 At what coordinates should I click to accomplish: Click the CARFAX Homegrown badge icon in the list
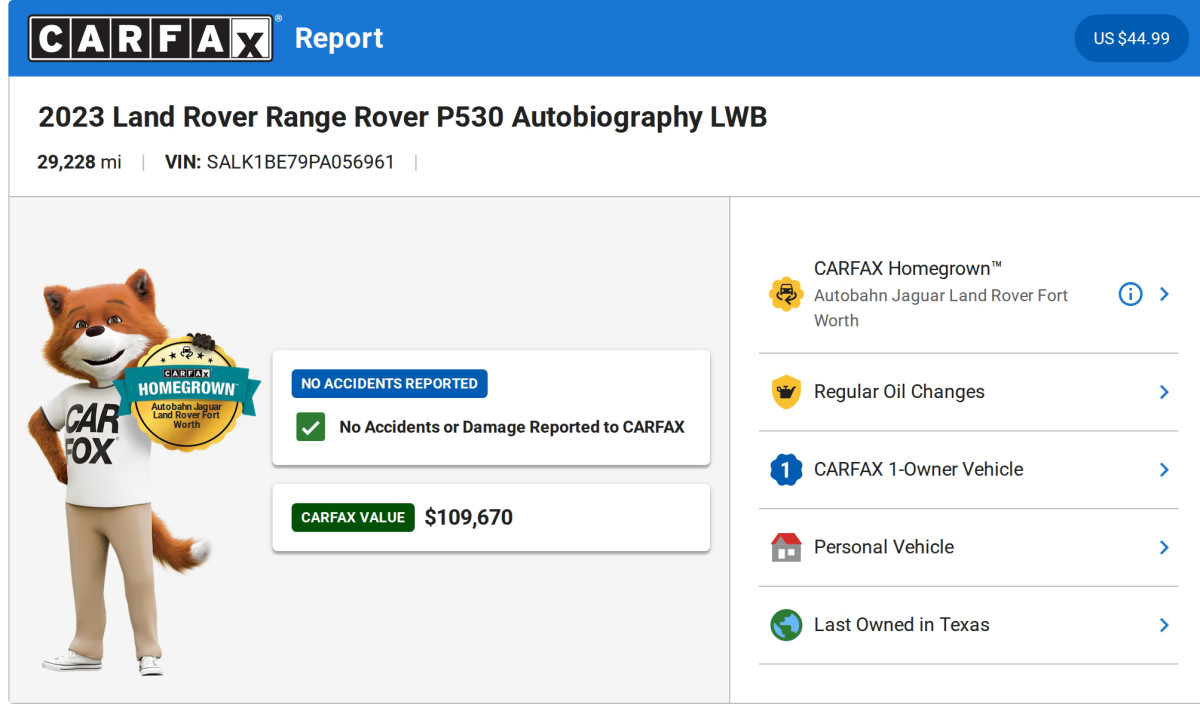click(x=786, y=294)
